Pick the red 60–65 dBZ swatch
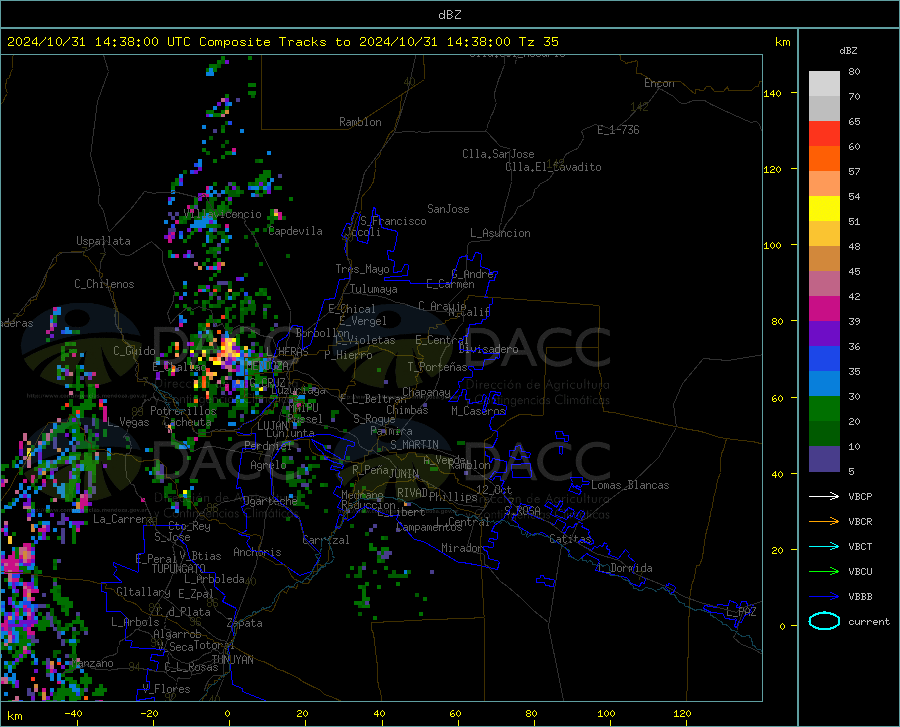 click(x=824, y=134)
